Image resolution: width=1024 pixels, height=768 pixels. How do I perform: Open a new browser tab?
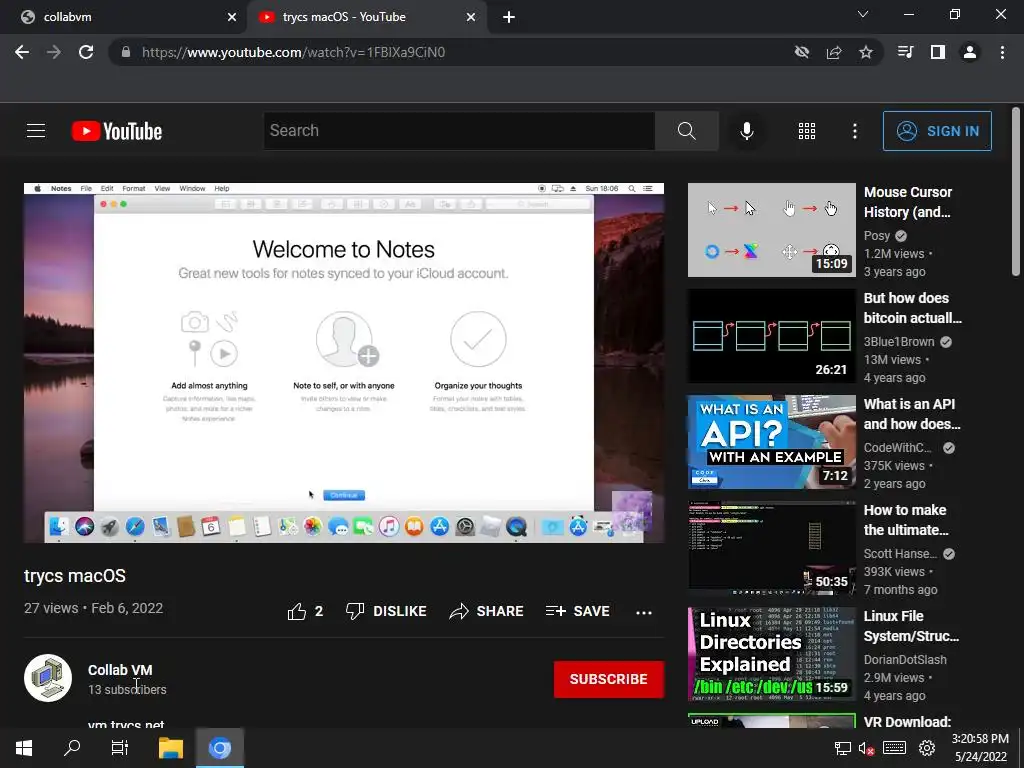pyautogui.click(x=509, y=17)
